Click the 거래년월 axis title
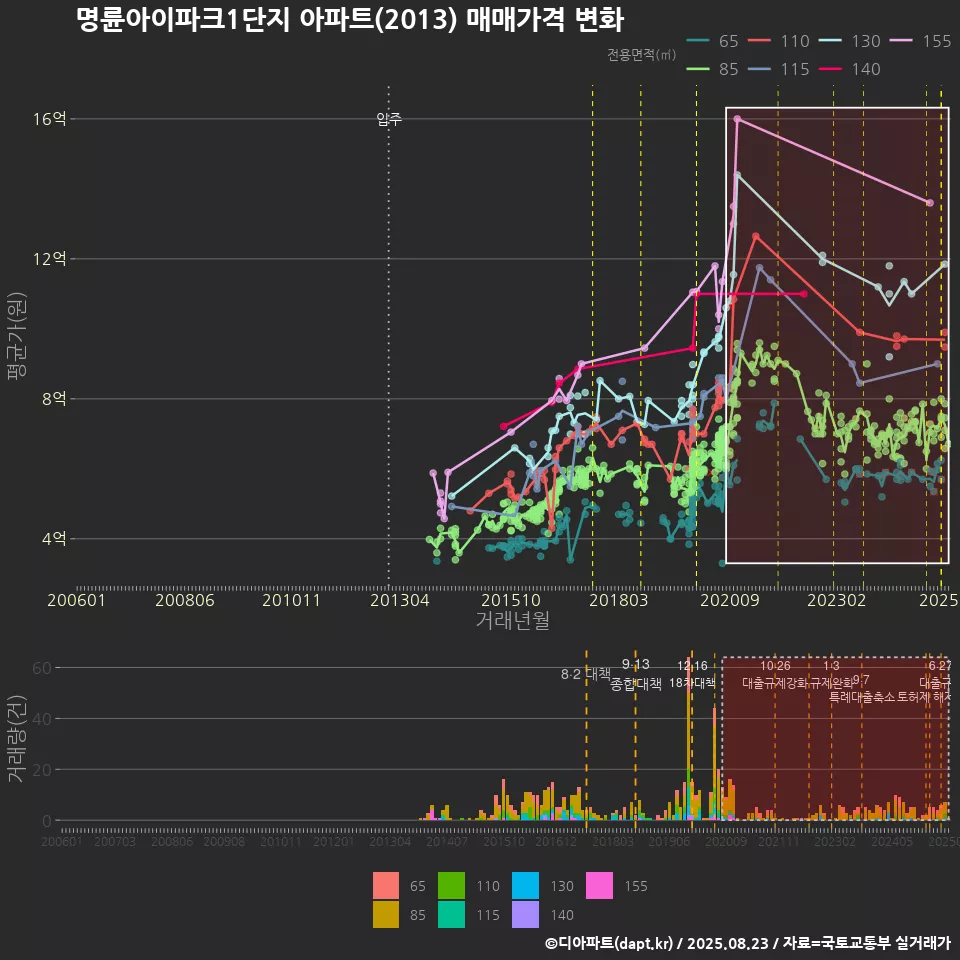This screenshot has height=960, width=960. point(512,620)
